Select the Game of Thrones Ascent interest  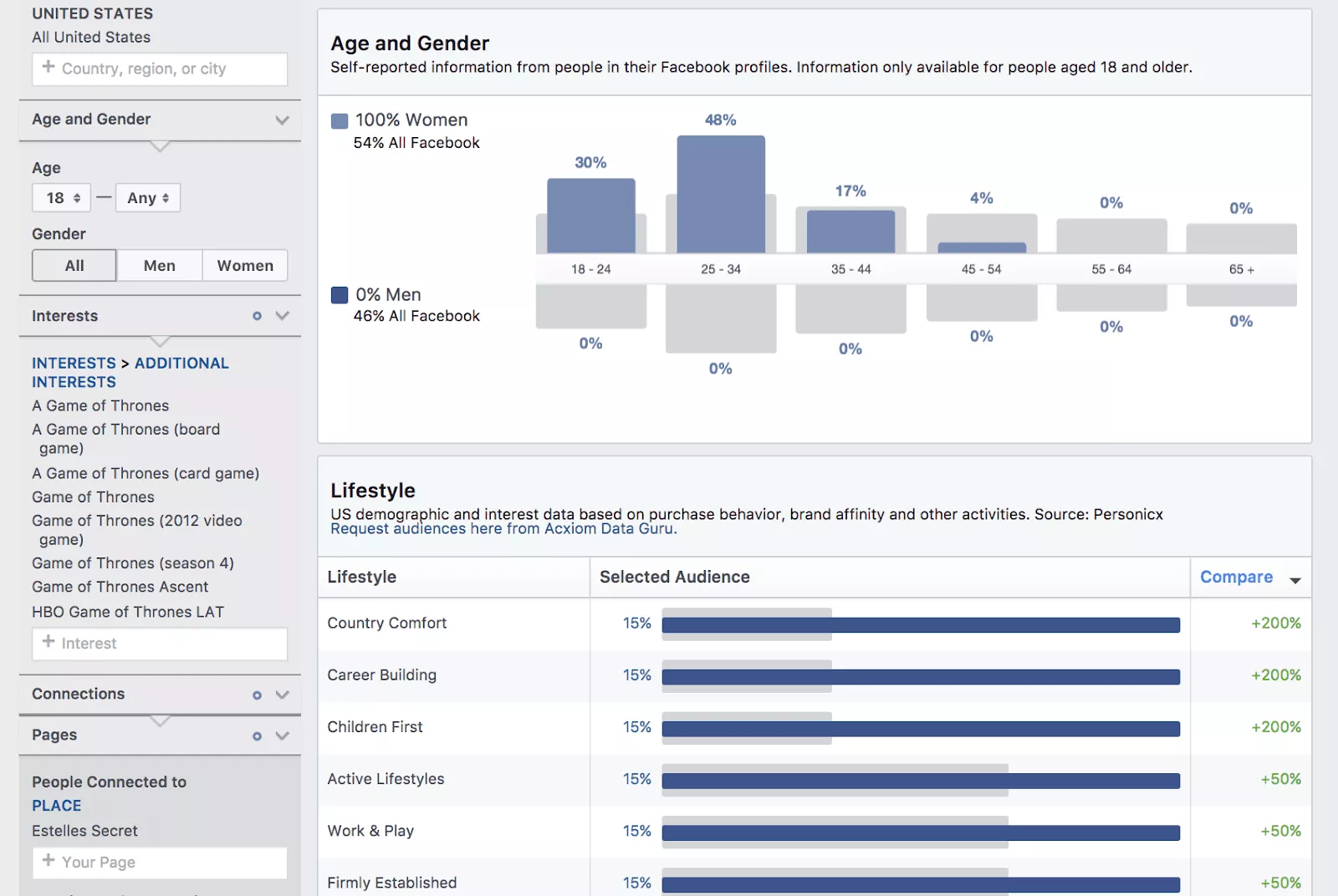120,587
